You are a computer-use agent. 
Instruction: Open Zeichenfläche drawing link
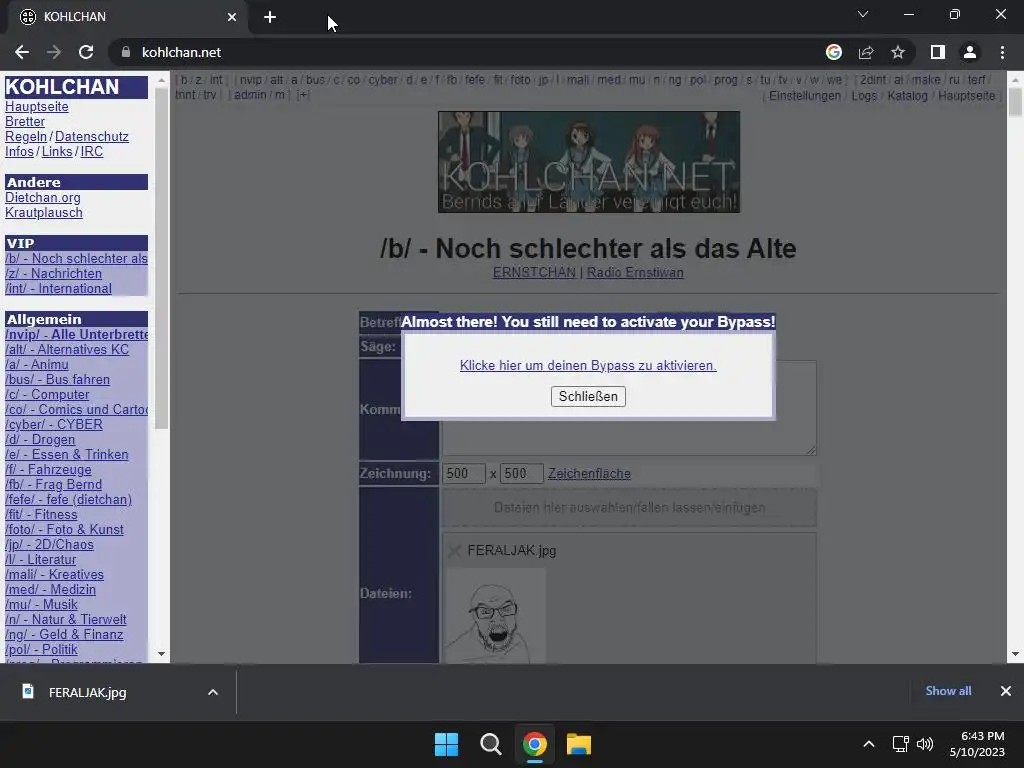[x=589, y=473]
